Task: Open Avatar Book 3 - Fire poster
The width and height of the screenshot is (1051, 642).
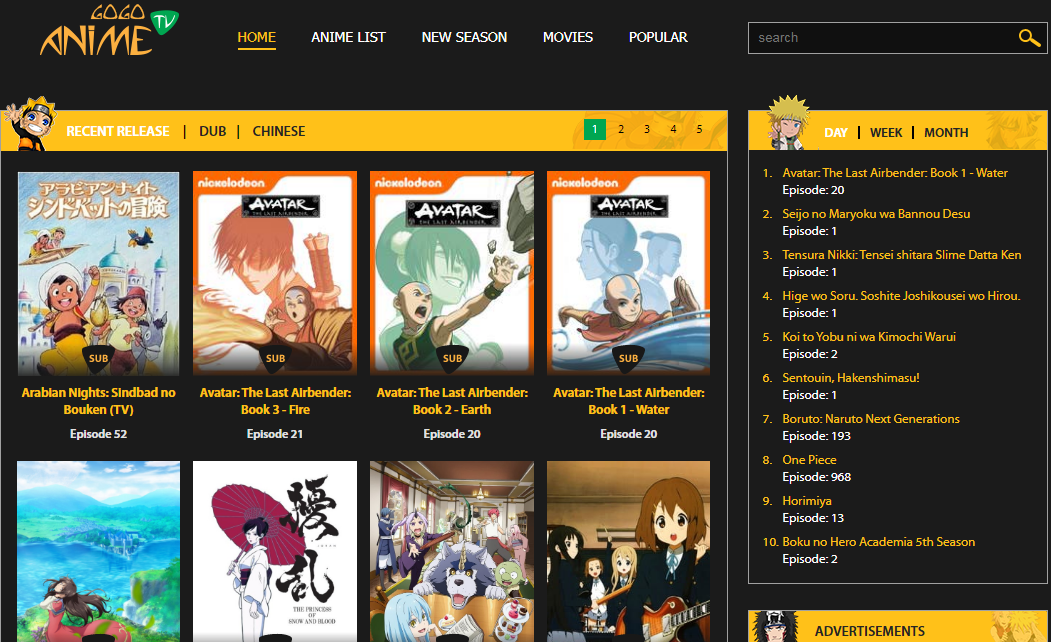Action: [275, 272]
